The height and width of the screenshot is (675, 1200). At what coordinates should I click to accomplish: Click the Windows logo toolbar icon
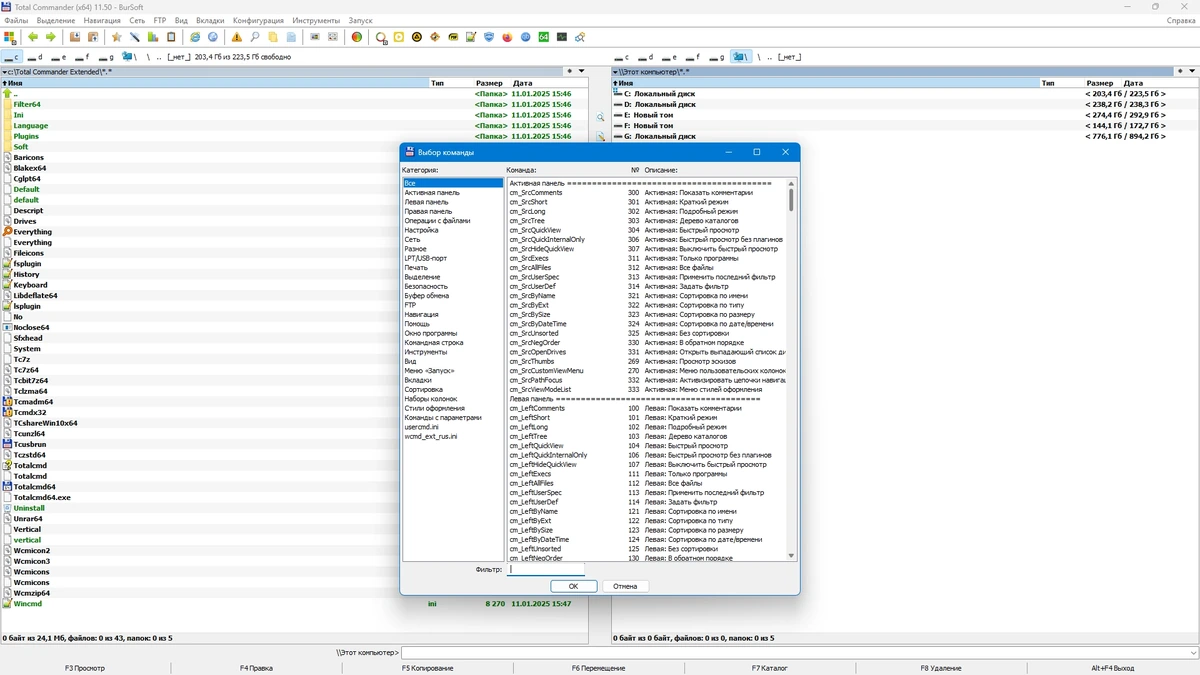point(10,37)
